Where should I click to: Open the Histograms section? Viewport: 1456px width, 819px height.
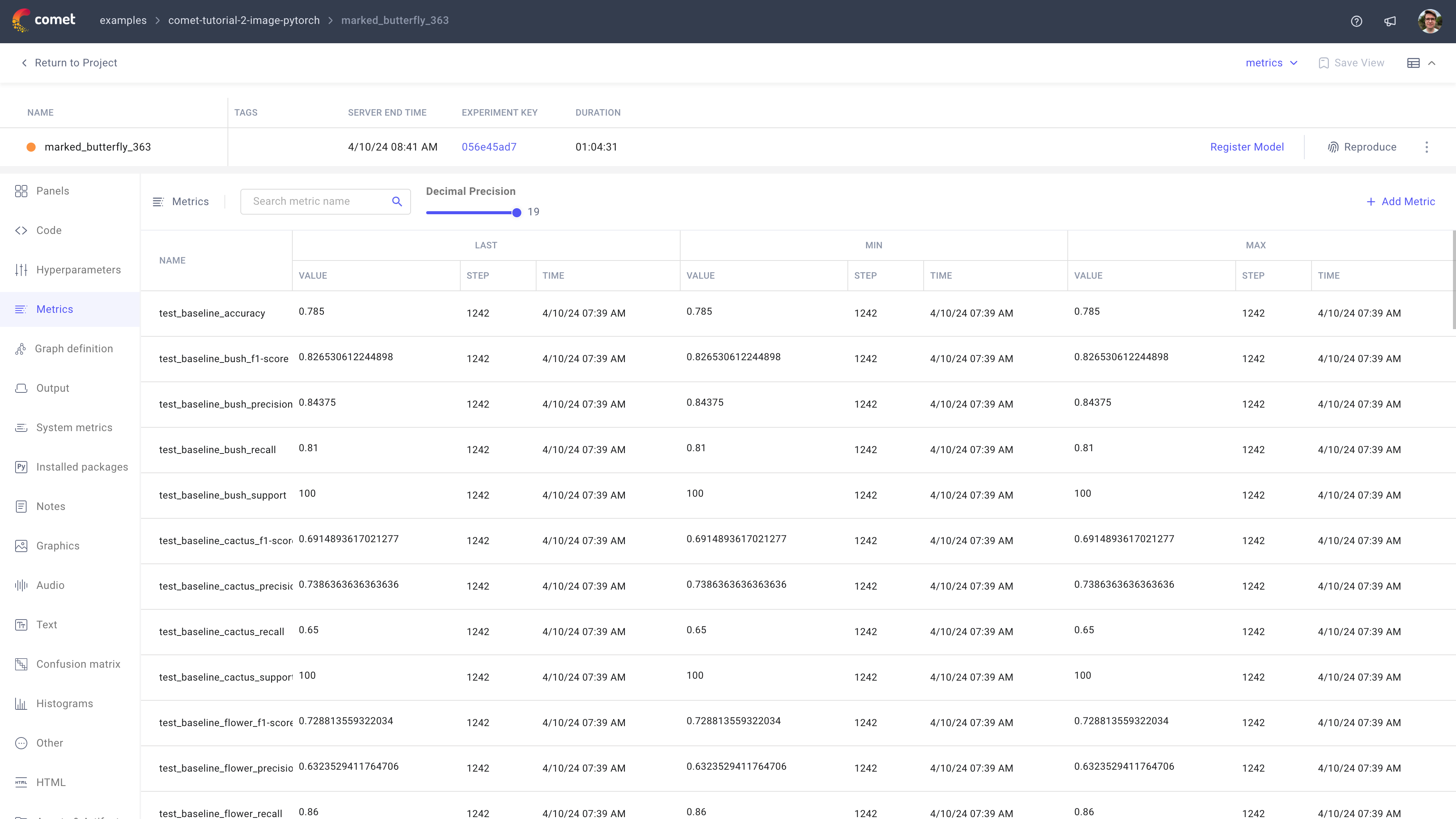[x=64, y=703]
